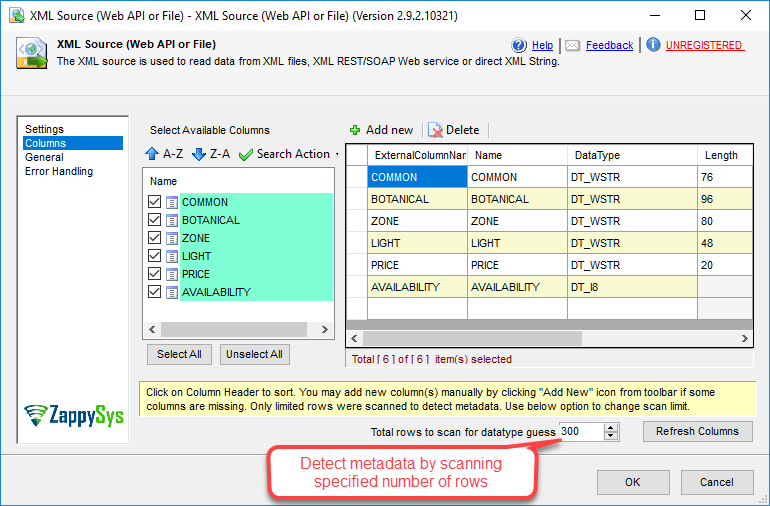Image resolution: width=770 pixels, height=506 pixels.
Task: Decrease rows to scan with down spinner
Action: (x=610, y=436)
